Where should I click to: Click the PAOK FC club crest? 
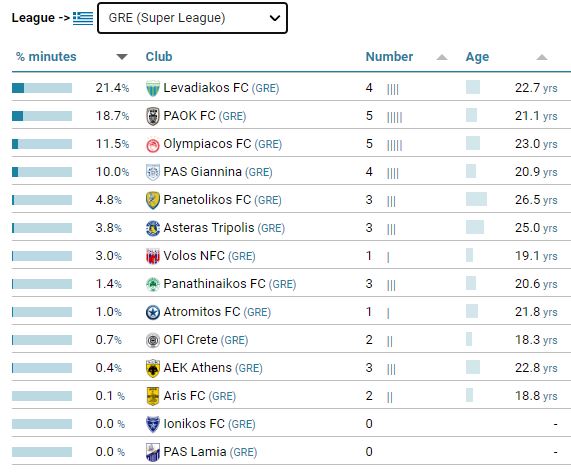[153, 117]
